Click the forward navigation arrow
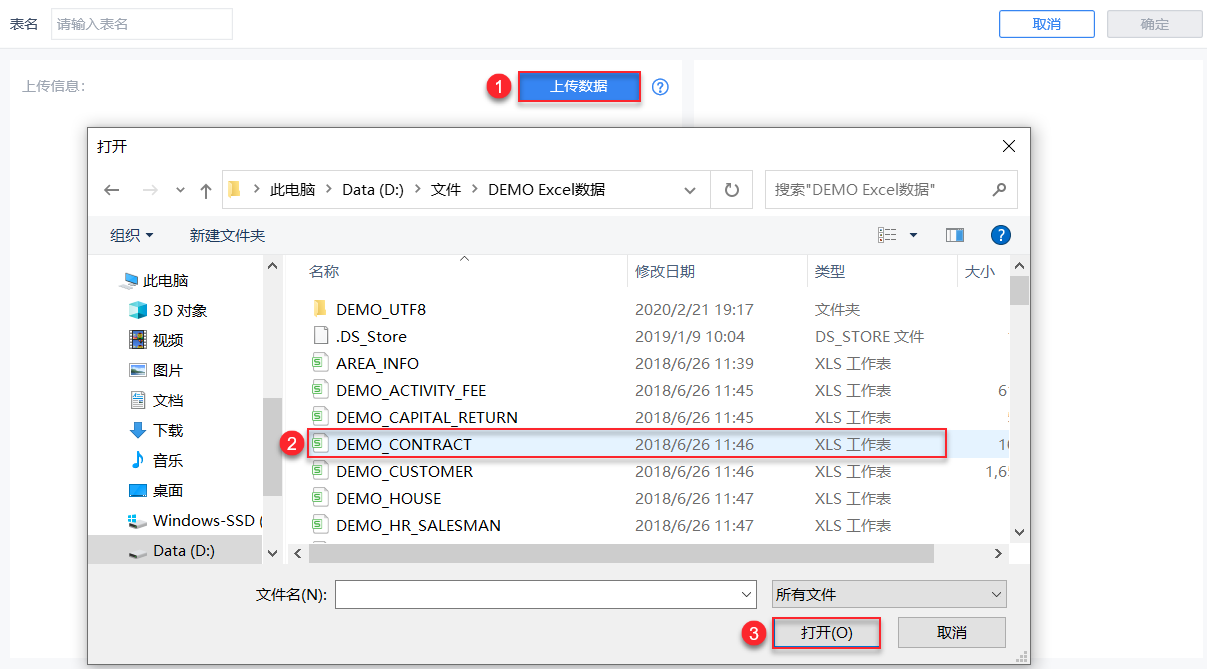The image size is (1207, 669). pyautogui.click(x=150, y=190)
